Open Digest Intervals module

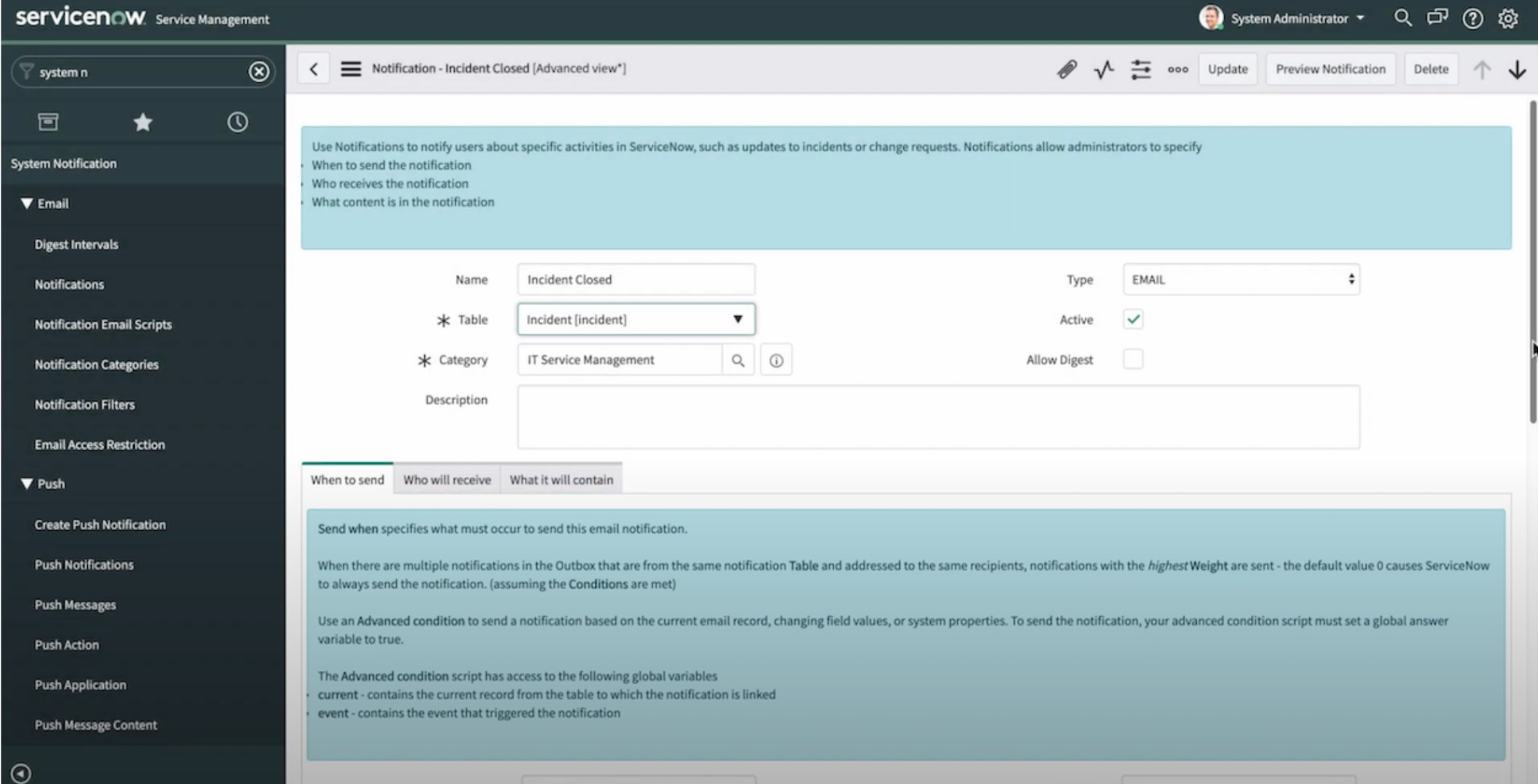point(76,244)
